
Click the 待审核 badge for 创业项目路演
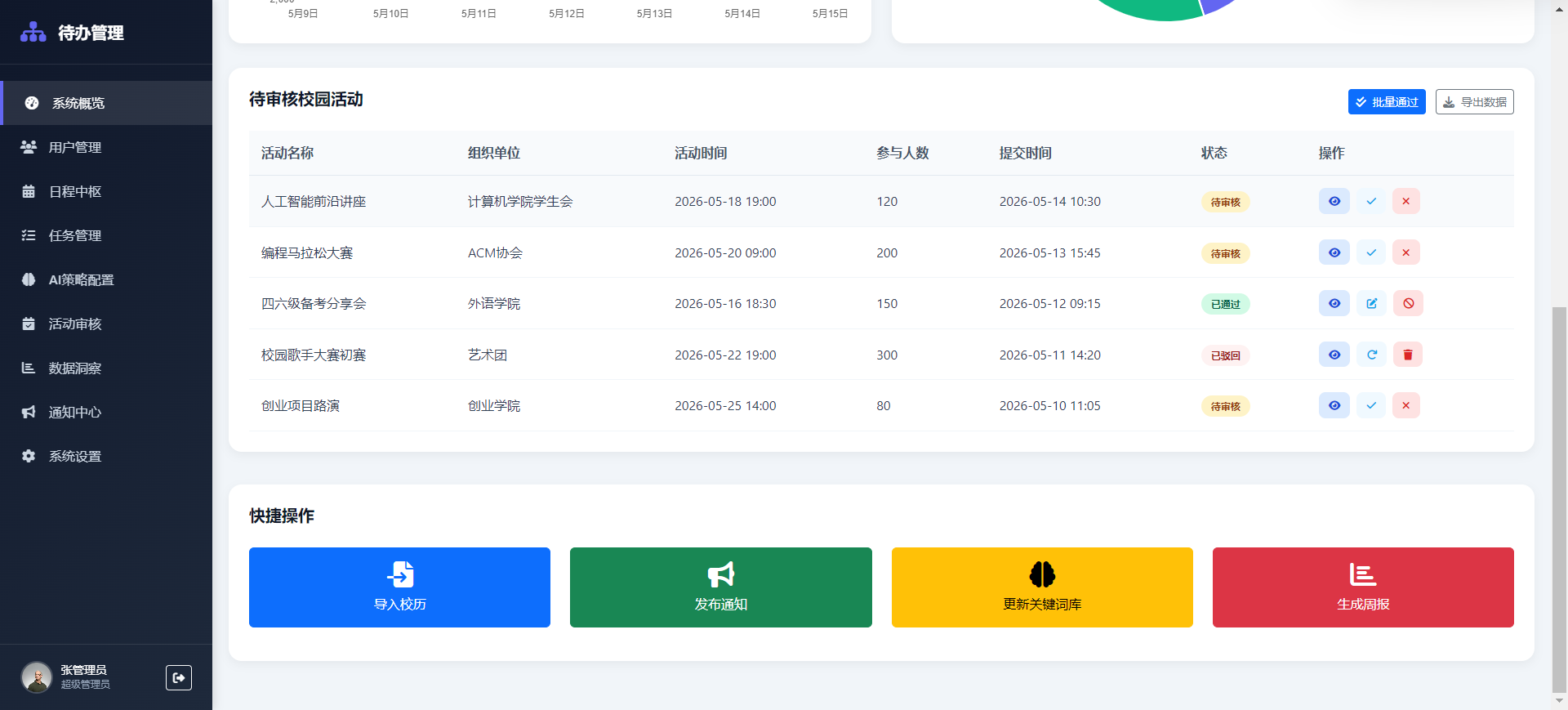tap(1225, 406)
